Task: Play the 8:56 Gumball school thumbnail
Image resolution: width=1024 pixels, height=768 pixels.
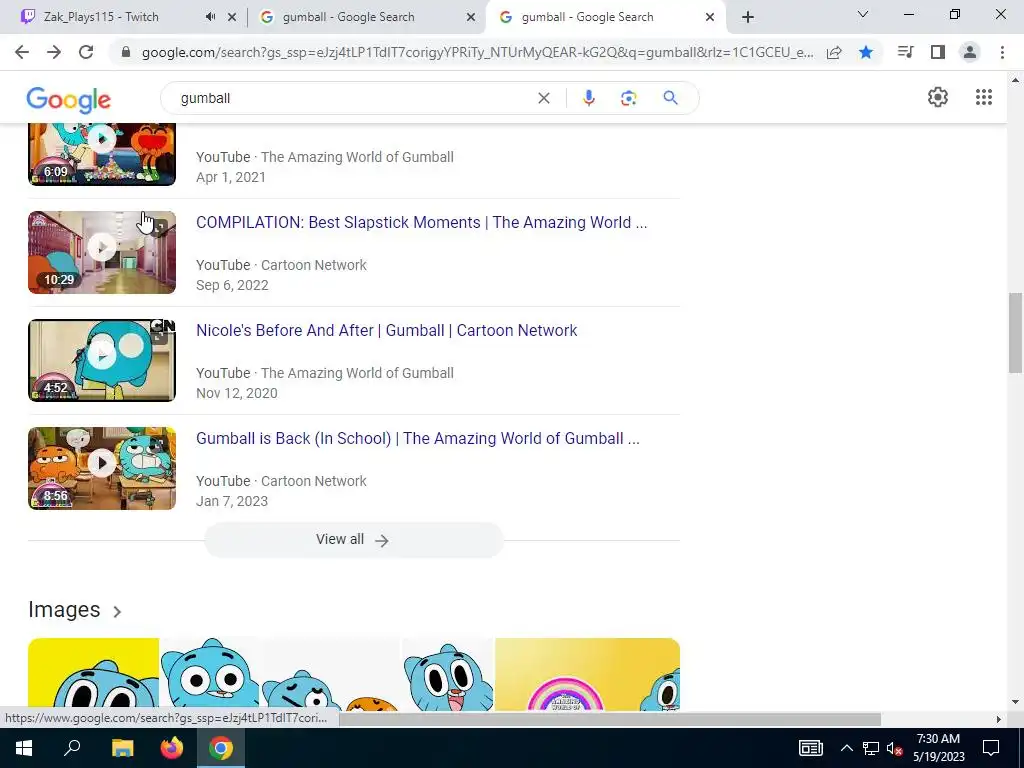Action: tap(102, 468)
